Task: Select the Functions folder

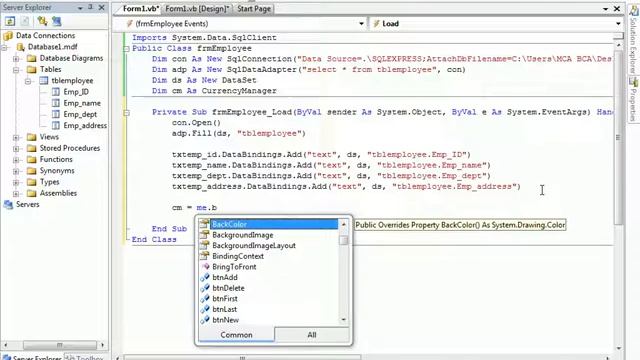Action: click(x=56, y=159)
